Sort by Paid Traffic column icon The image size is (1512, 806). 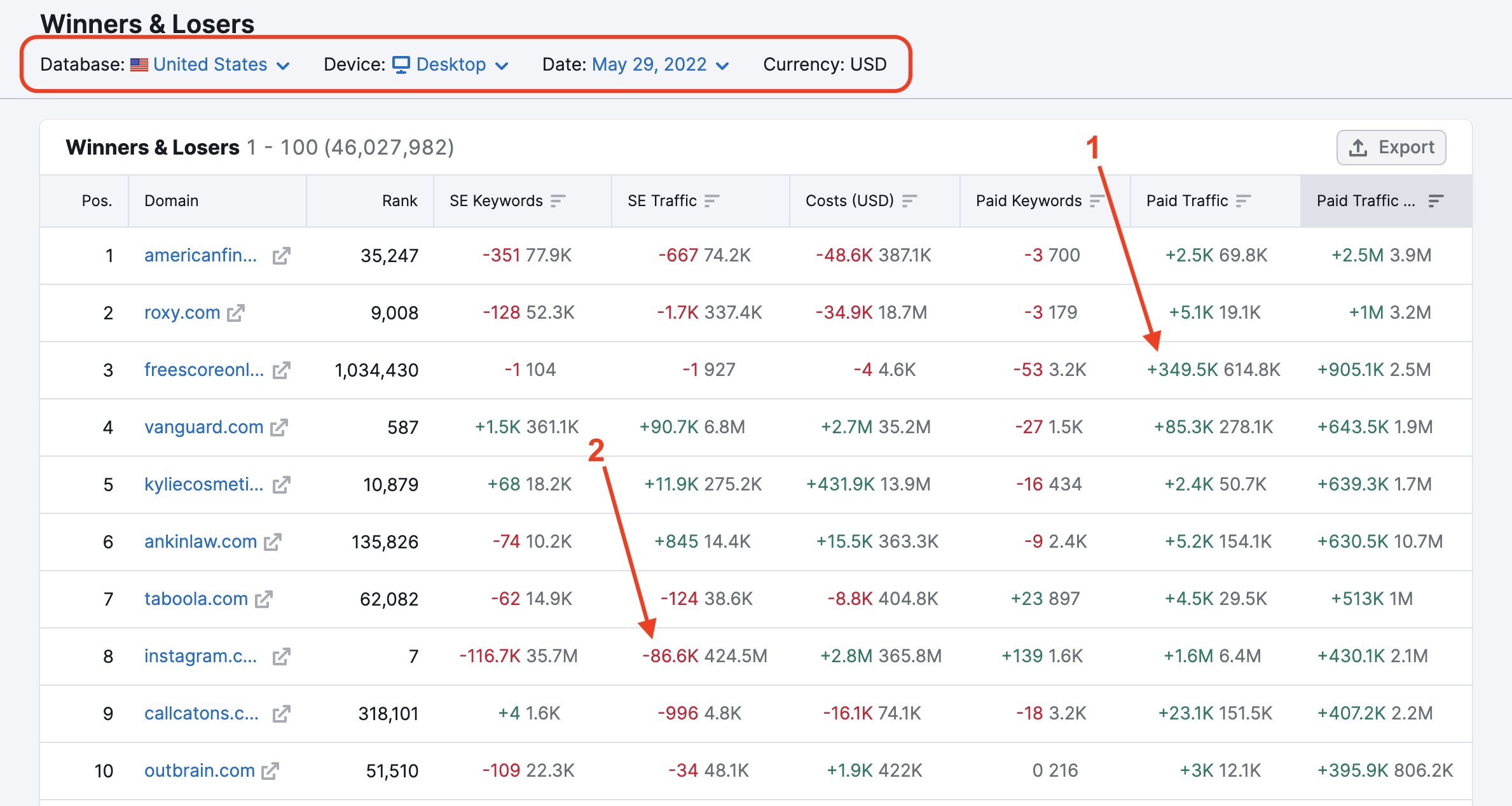[1243, 201]
